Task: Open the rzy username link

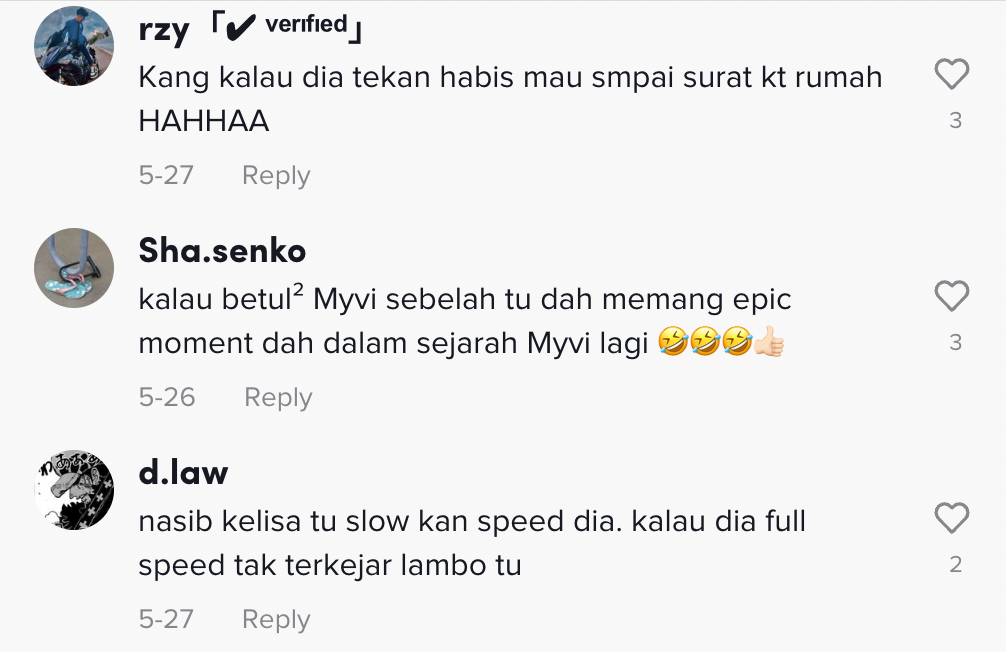Action: coord(163,29)
